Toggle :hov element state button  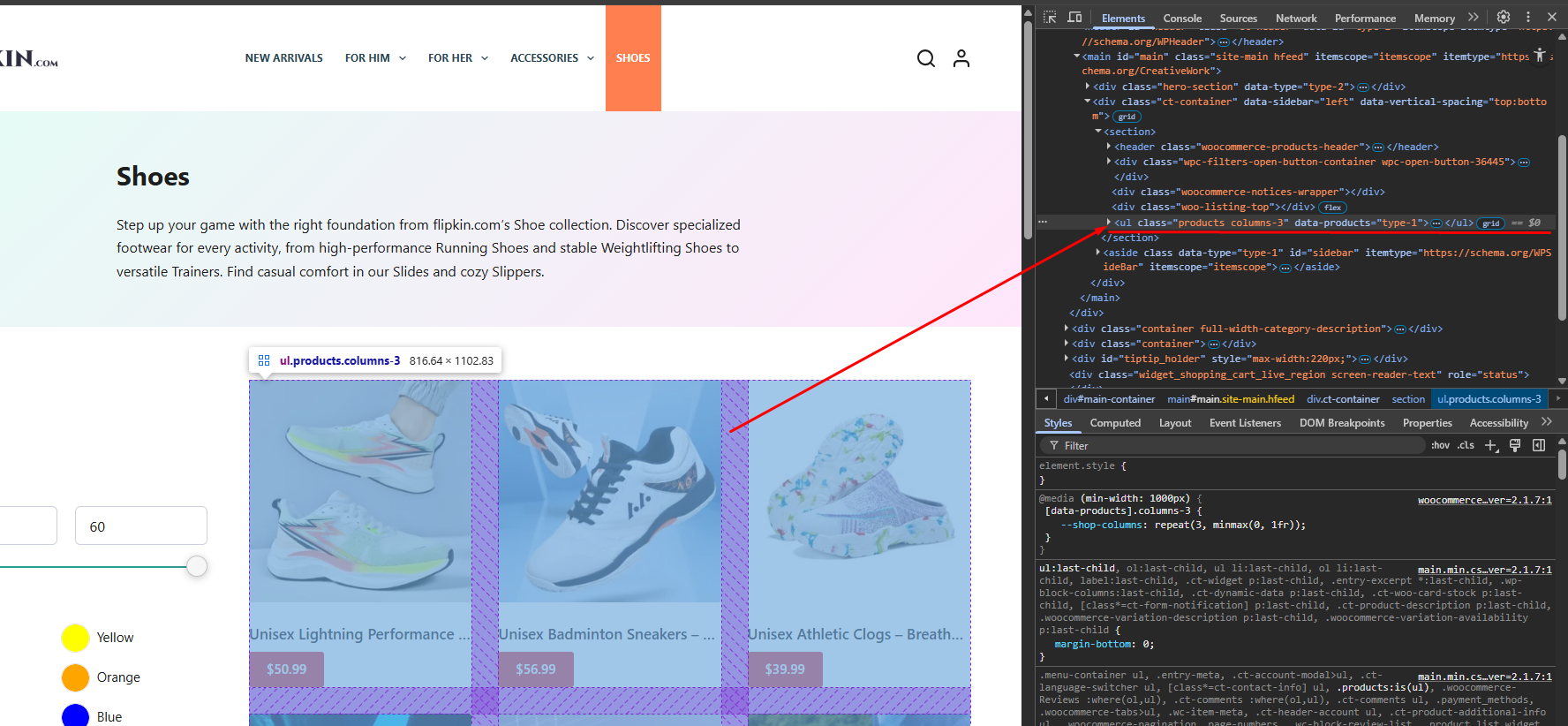1440,445
